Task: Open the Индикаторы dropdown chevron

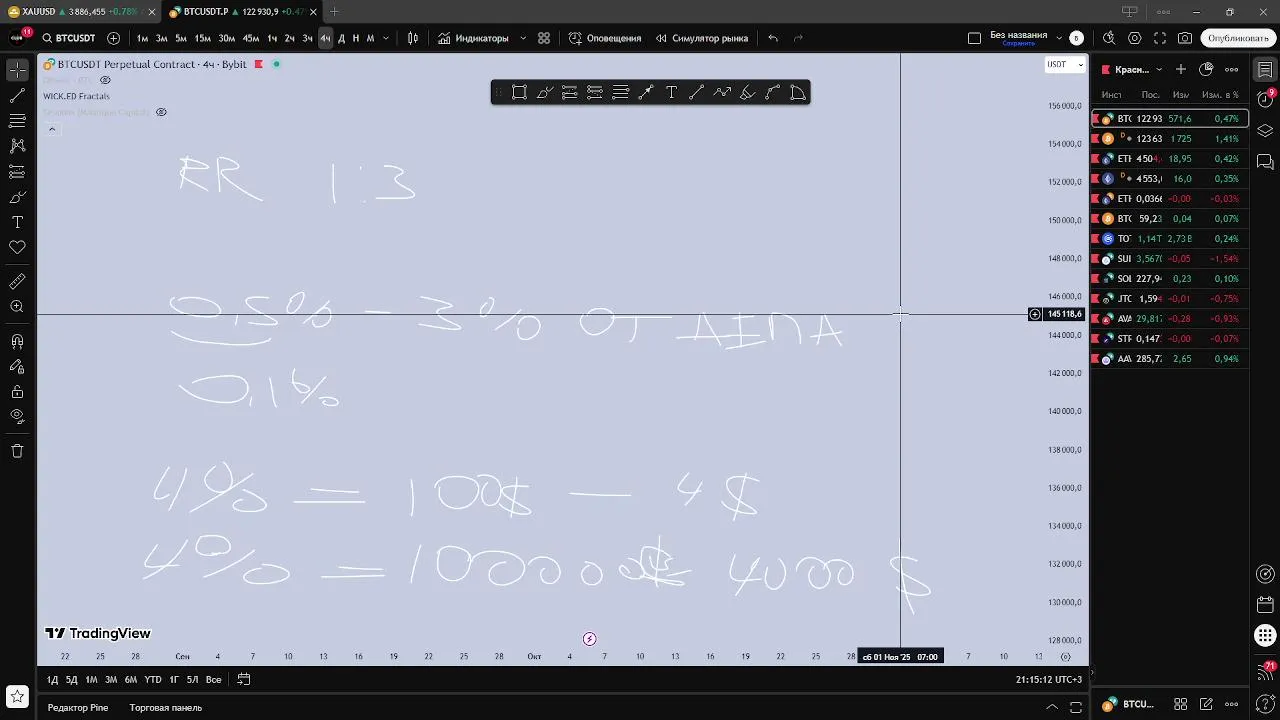Action: [523, 38]
